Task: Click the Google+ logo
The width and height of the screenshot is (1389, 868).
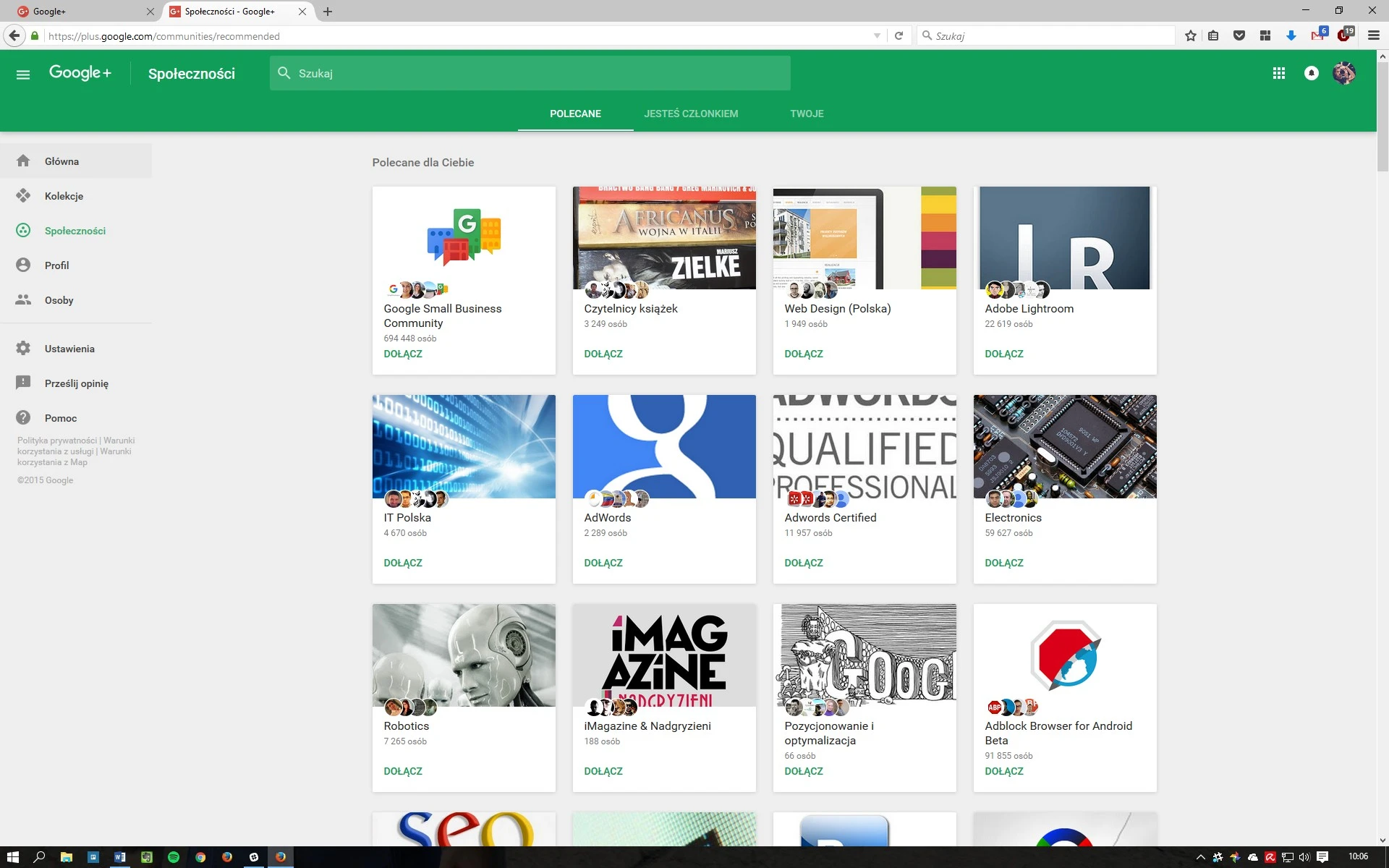Action: pyautogui.click(x=80, y=72)
